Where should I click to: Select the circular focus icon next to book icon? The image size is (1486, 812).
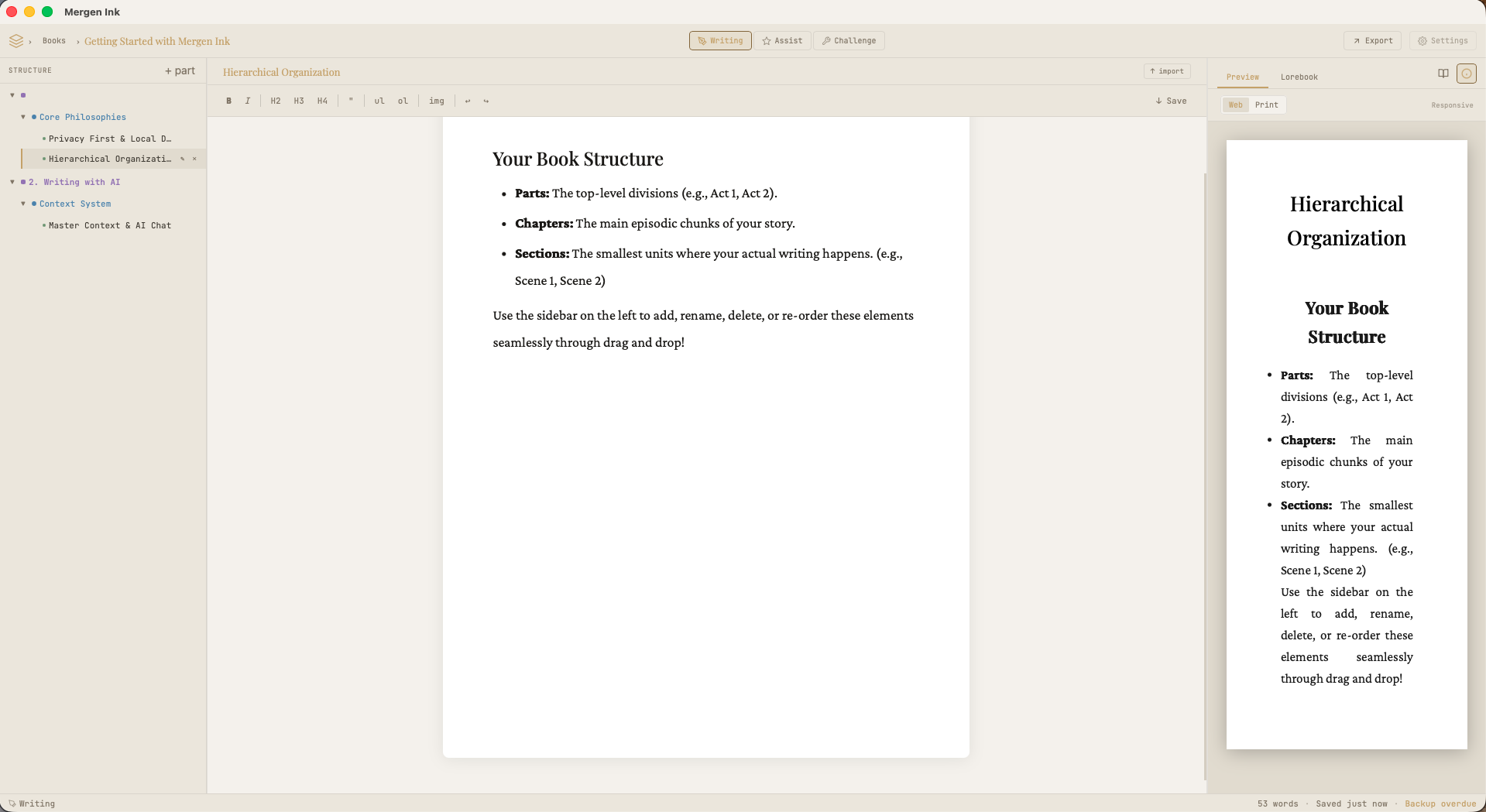(x=1467, y=73)
